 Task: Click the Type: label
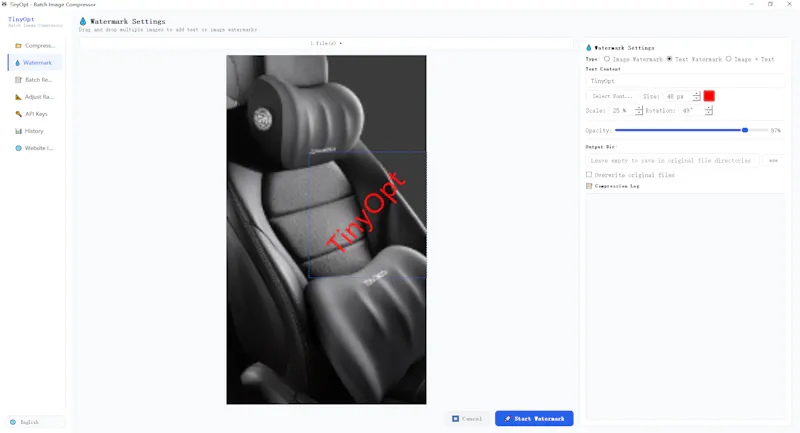592,59
